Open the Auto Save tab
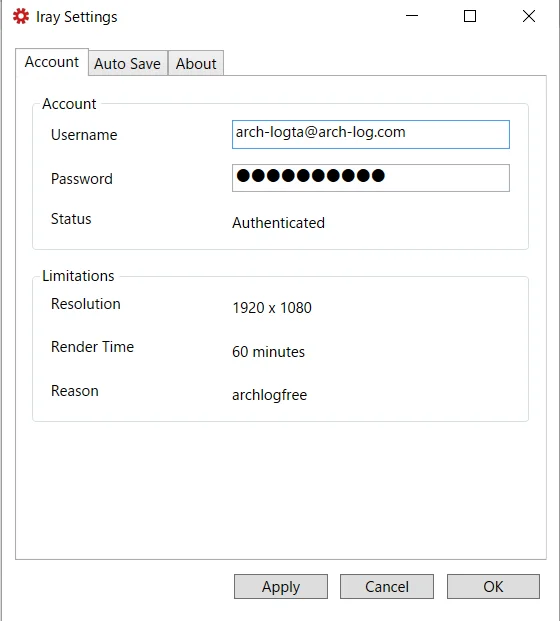Image resolution: width=560 pixels, height=621 pixels. [128, 63]
